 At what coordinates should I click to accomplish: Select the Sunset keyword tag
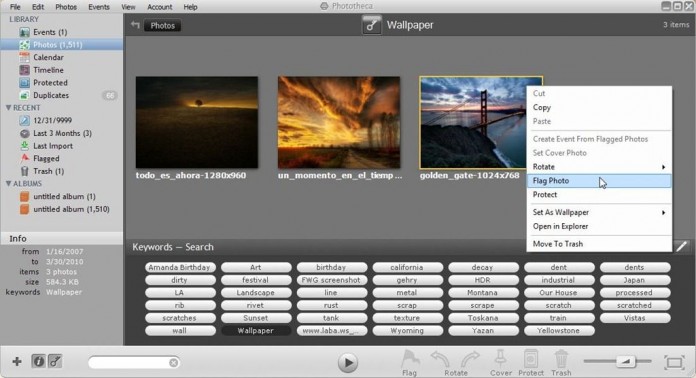coord(255,318)
